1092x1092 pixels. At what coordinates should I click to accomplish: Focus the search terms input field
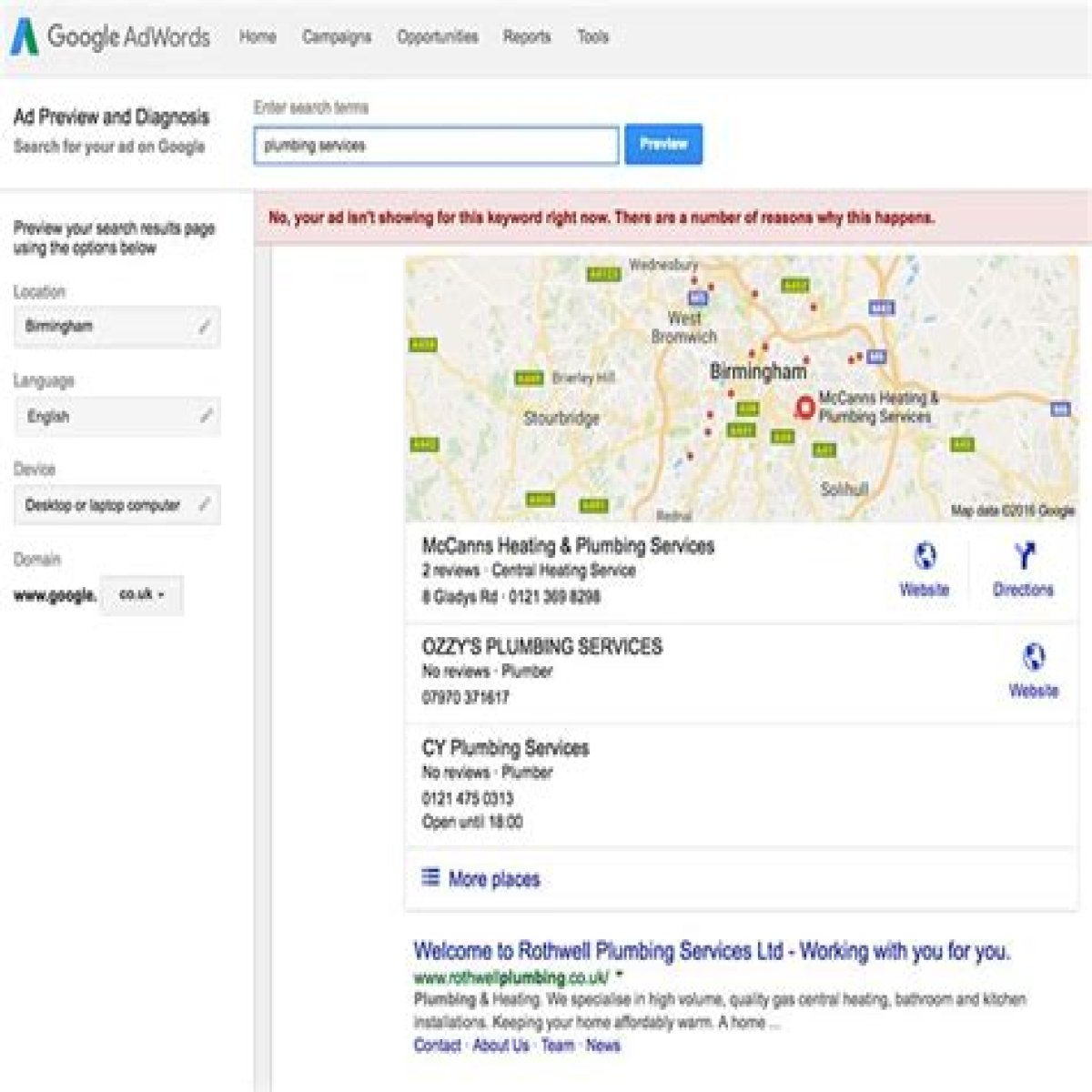pyautogui.click(x=436, y=145)
